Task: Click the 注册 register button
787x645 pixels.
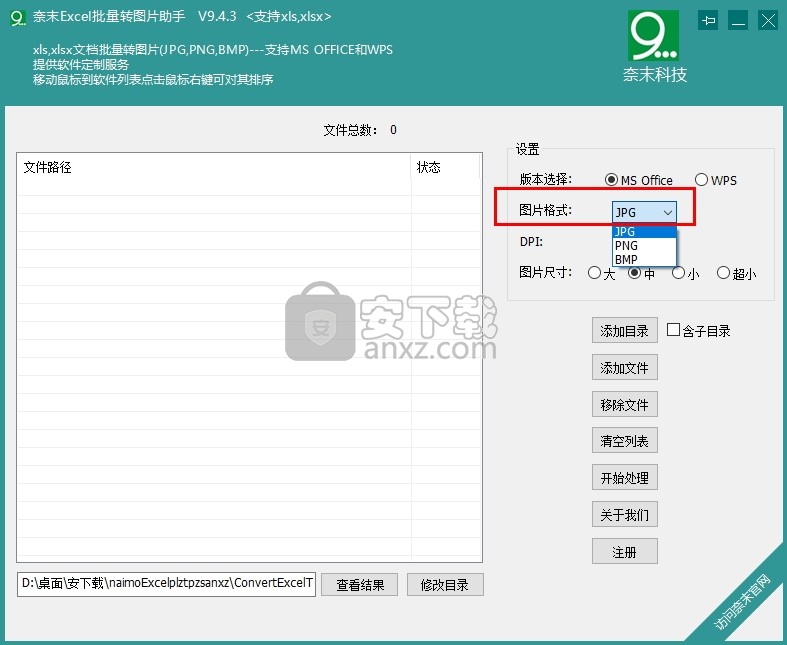Action: [625, 552]
